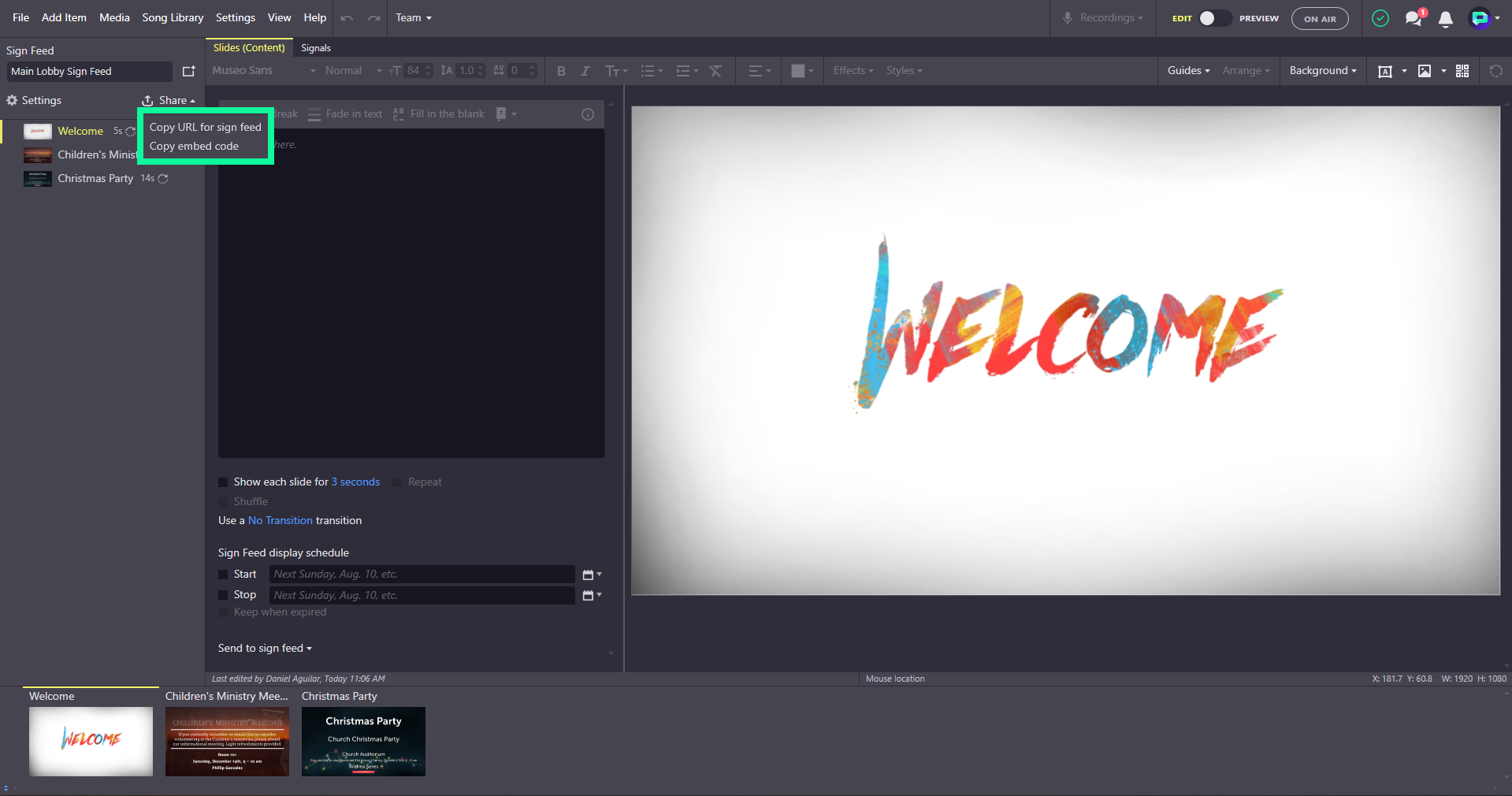Open the indent options icon
The height and width of the screenshot is (796, 1512).
[x=687, y=71]
